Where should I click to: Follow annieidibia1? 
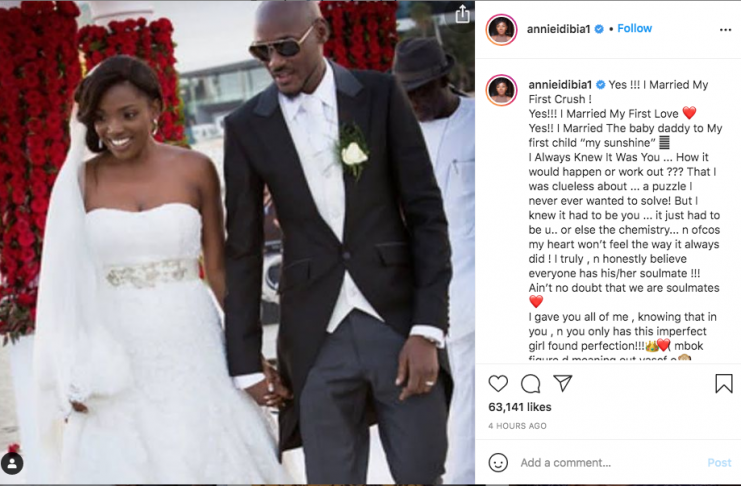(x=634, y=28)
